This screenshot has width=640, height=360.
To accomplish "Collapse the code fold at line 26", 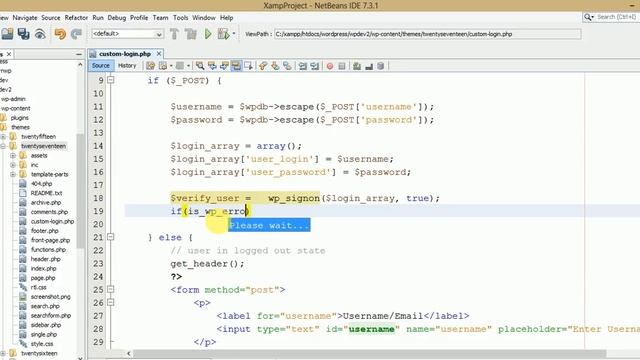I will click(x=111, y=302).
